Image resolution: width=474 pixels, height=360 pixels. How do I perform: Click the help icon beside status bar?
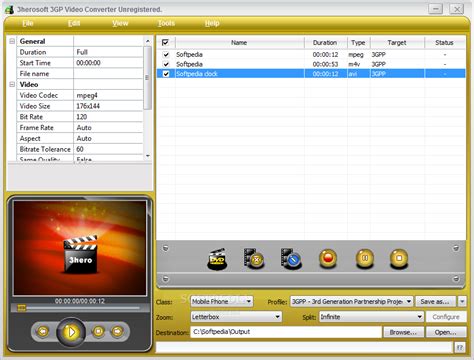coord(460,347)
